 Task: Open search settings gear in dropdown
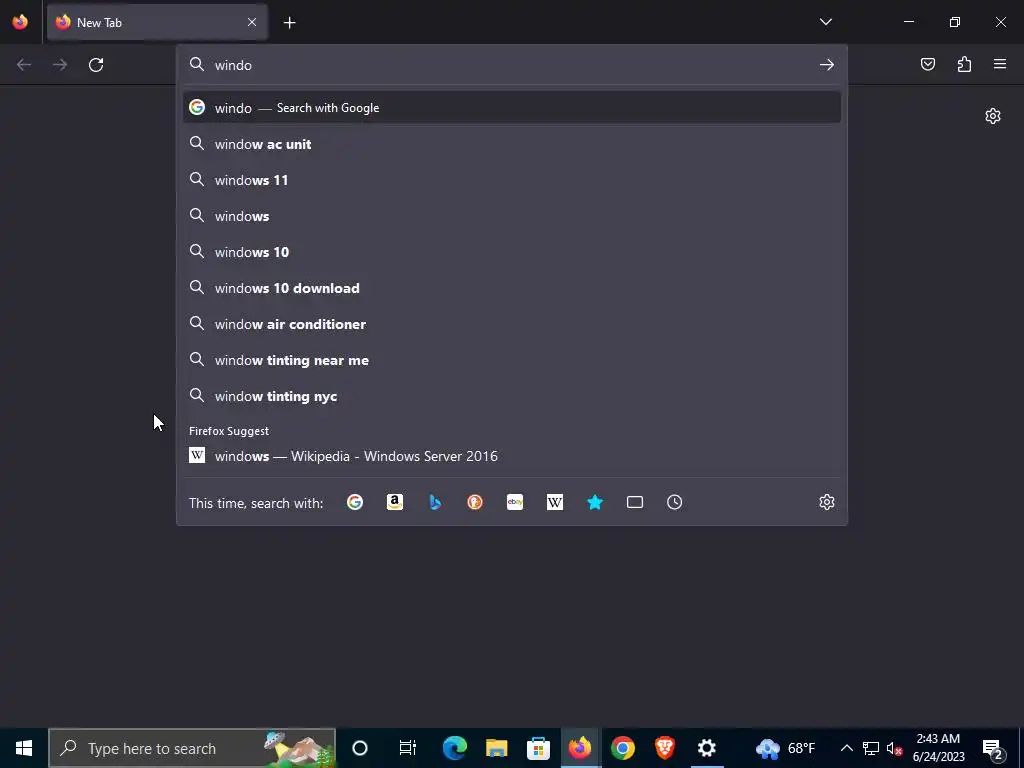point(827,502)
